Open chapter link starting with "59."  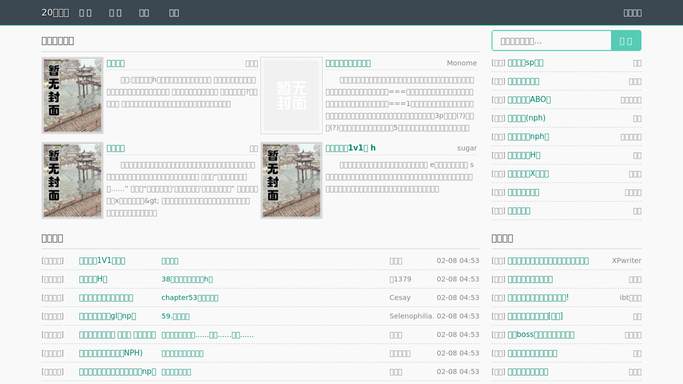pos(175,316)
